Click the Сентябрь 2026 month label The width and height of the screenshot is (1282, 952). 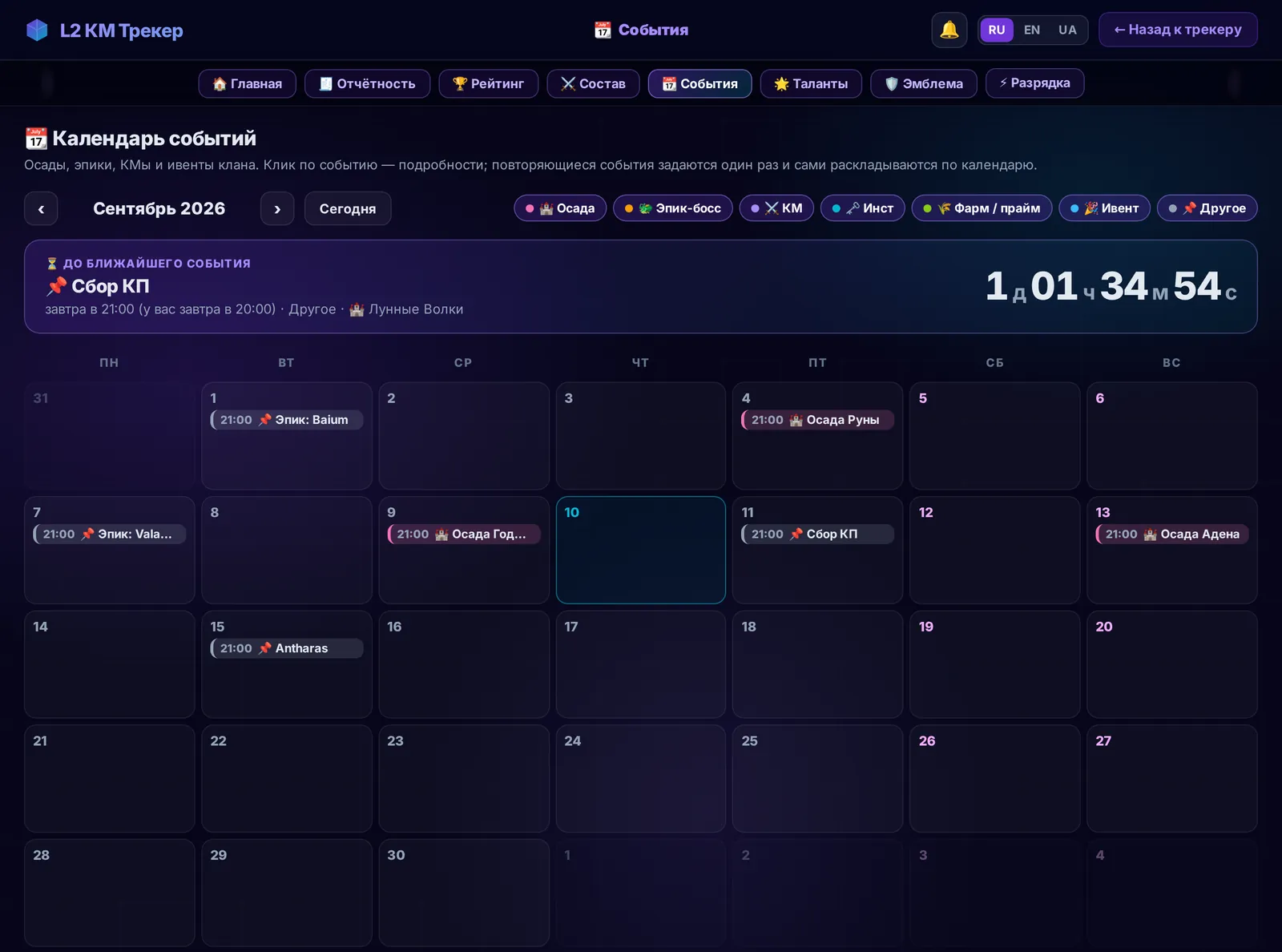coord(159,208)
